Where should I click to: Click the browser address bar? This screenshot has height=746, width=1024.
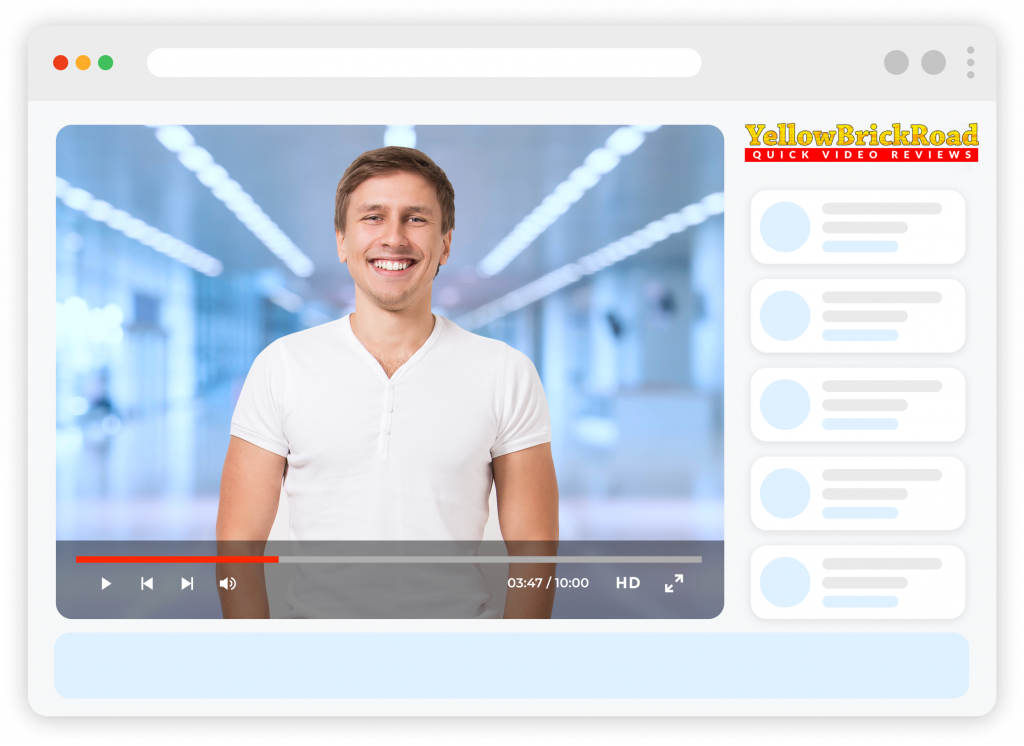[x=424, y=63]
